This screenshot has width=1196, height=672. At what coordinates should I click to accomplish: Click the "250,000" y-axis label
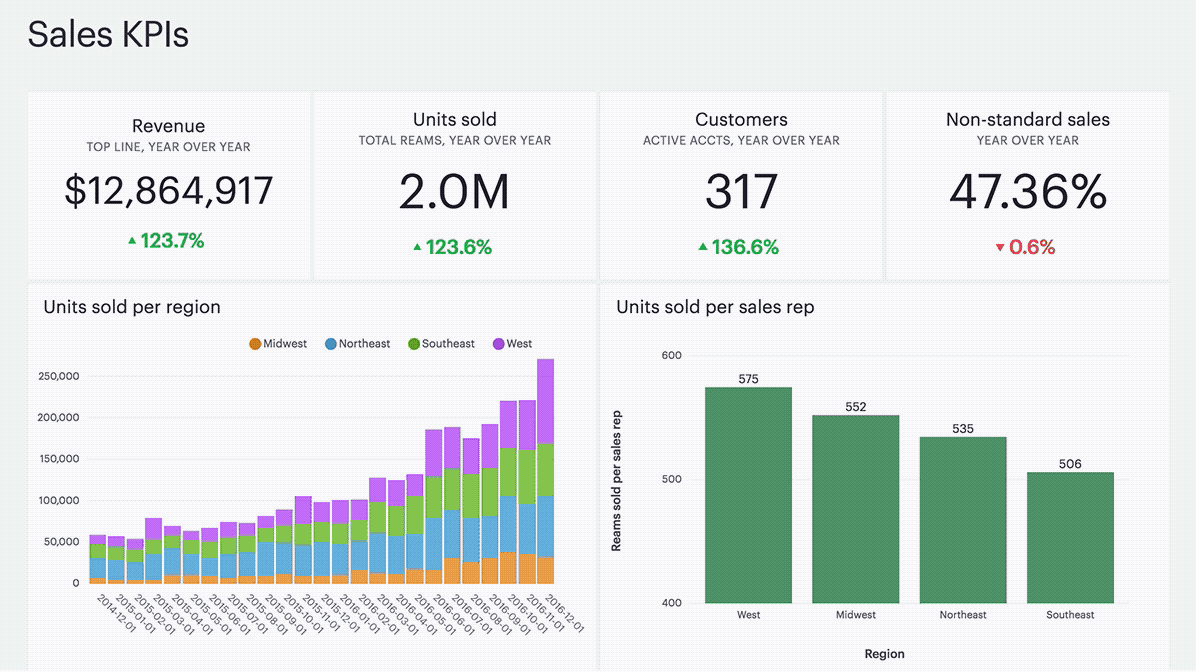coord(59,376)
